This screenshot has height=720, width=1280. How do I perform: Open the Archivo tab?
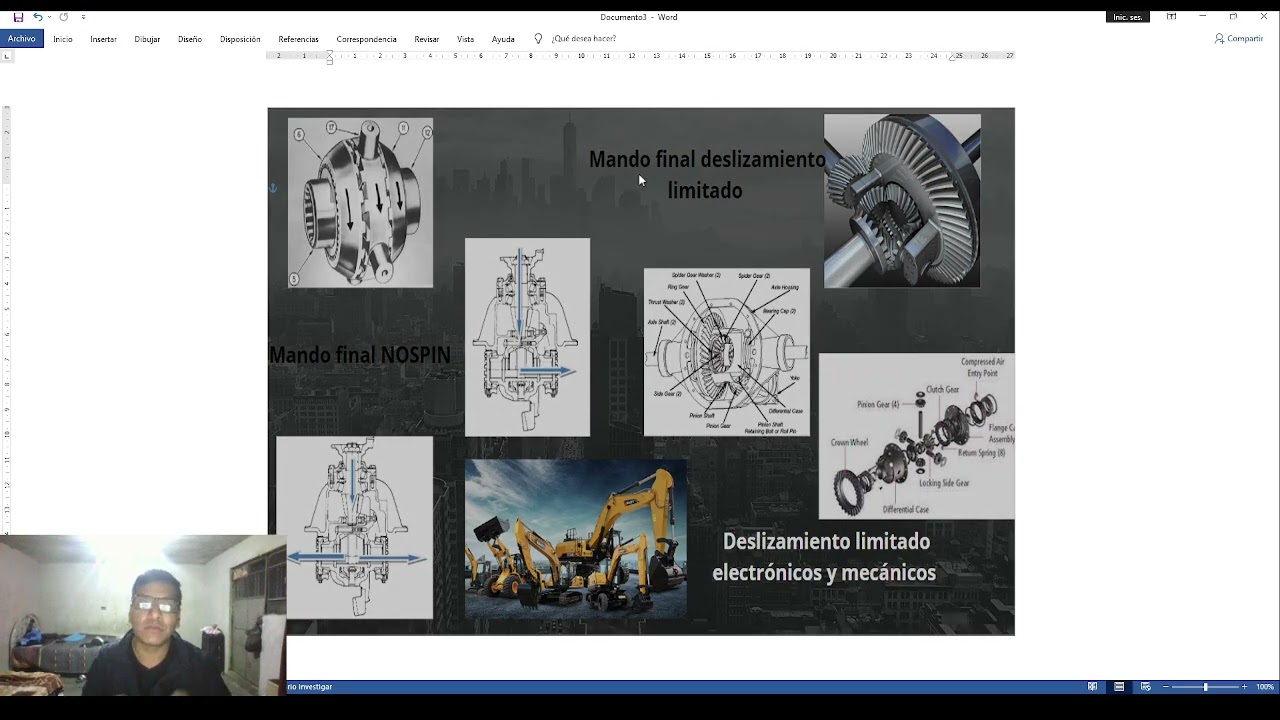(x=21, y=39)
